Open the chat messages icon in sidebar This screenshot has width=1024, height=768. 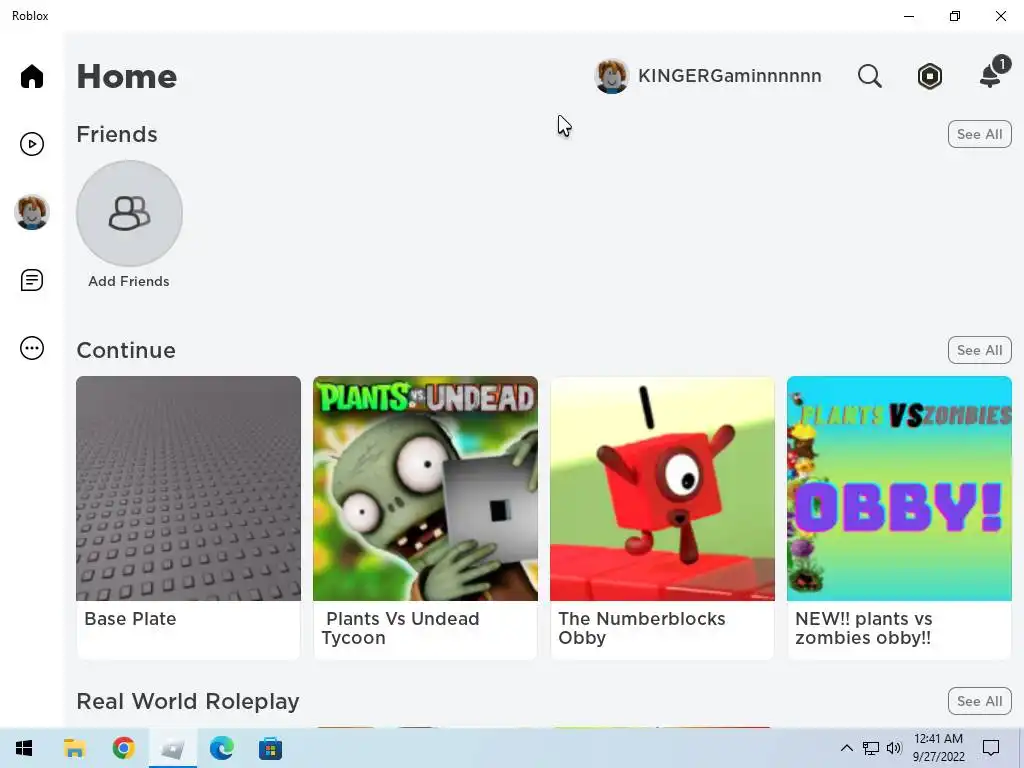click(31, 280)
